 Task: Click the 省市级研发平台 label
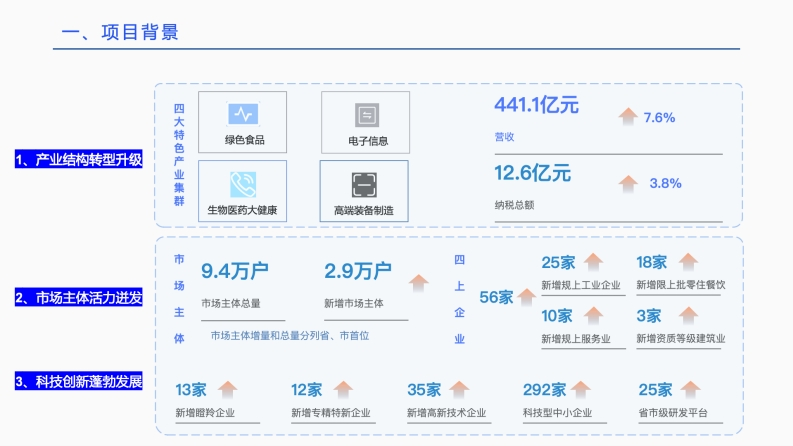tap(673, 413)
